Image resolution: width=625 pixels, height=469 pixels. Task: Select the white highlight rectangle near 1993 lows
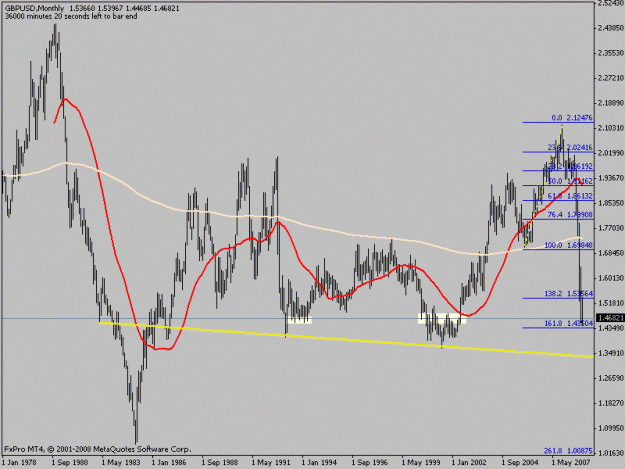click(x=299, y=319)
